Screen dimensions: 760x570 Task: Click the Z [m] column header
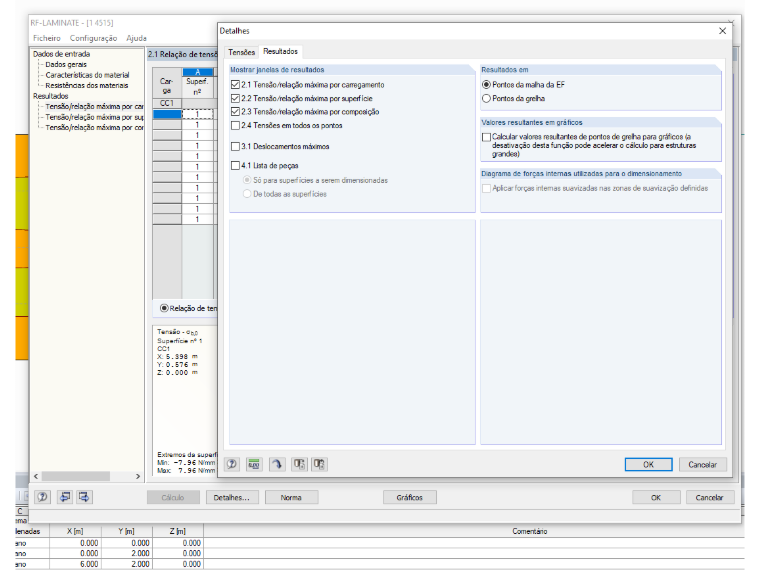178,531
